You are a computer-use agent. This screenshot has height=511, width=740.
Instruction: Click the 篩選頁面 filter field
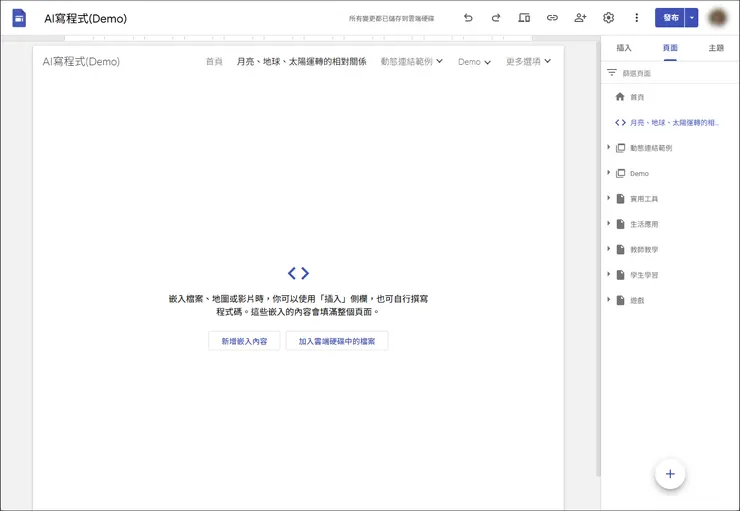click(x=669, y=73)
